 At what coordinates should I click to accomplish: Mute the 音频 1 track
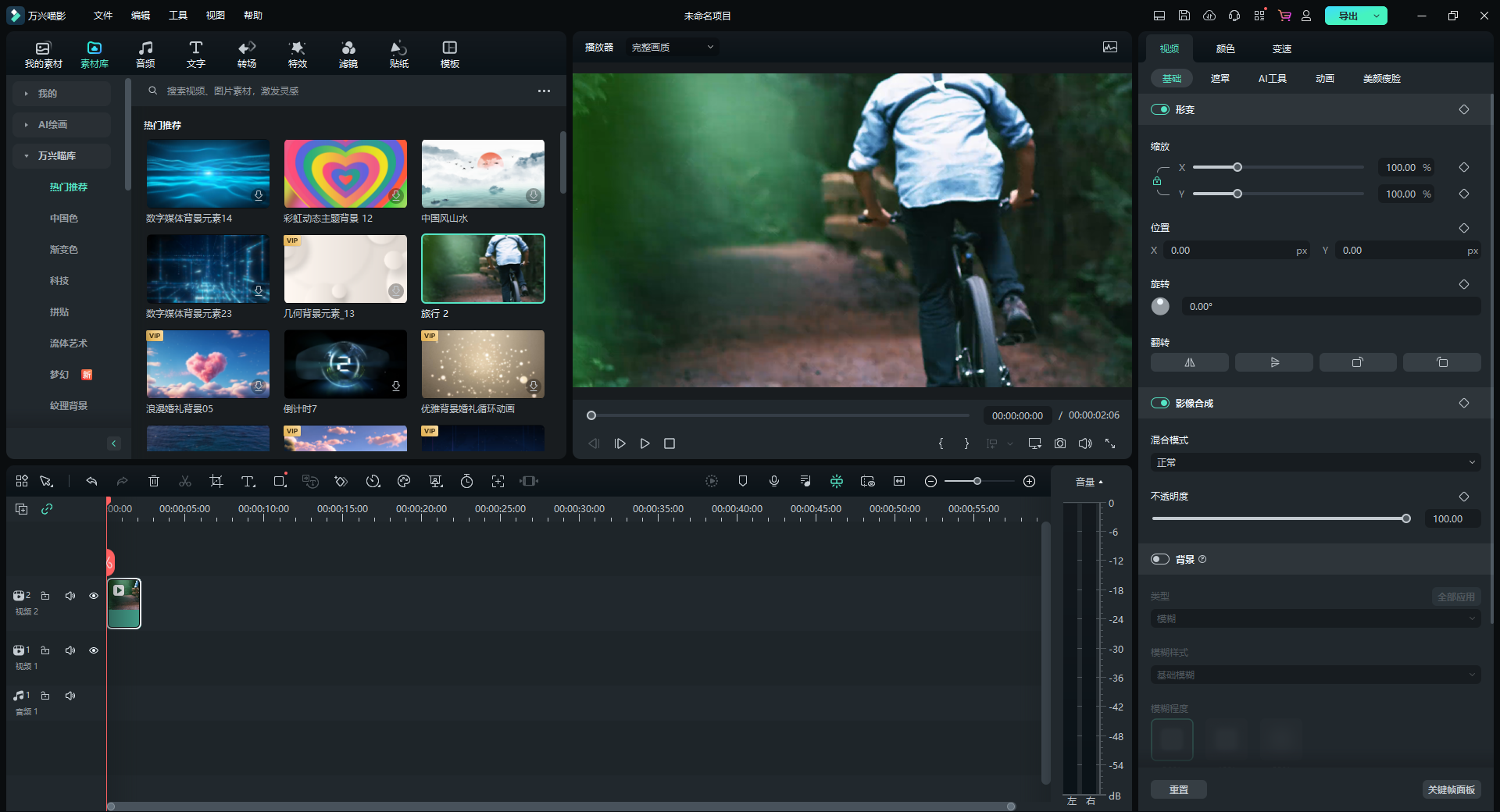[x=70, y=696]
